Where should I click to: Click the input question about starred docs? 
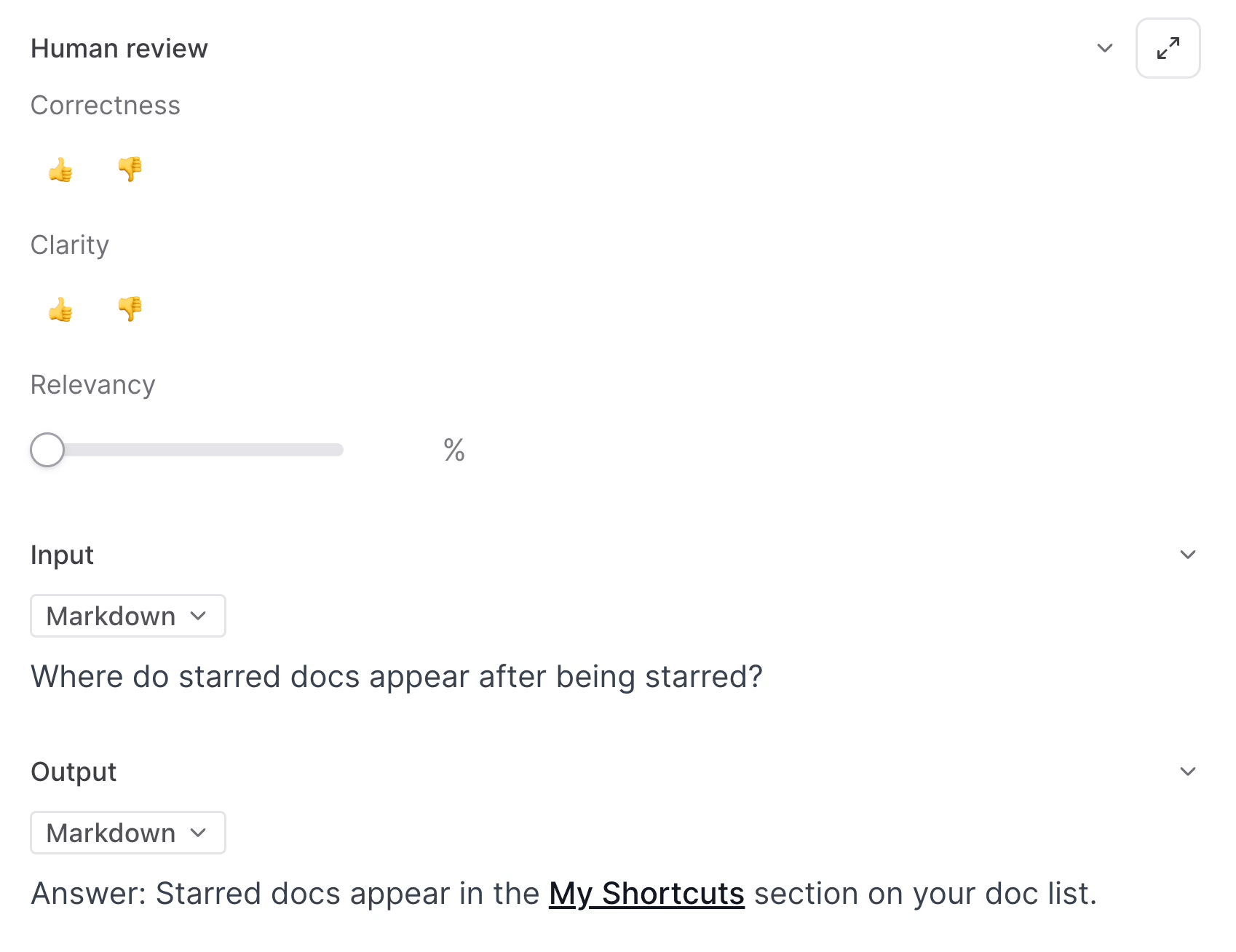(x=397, y=677)
